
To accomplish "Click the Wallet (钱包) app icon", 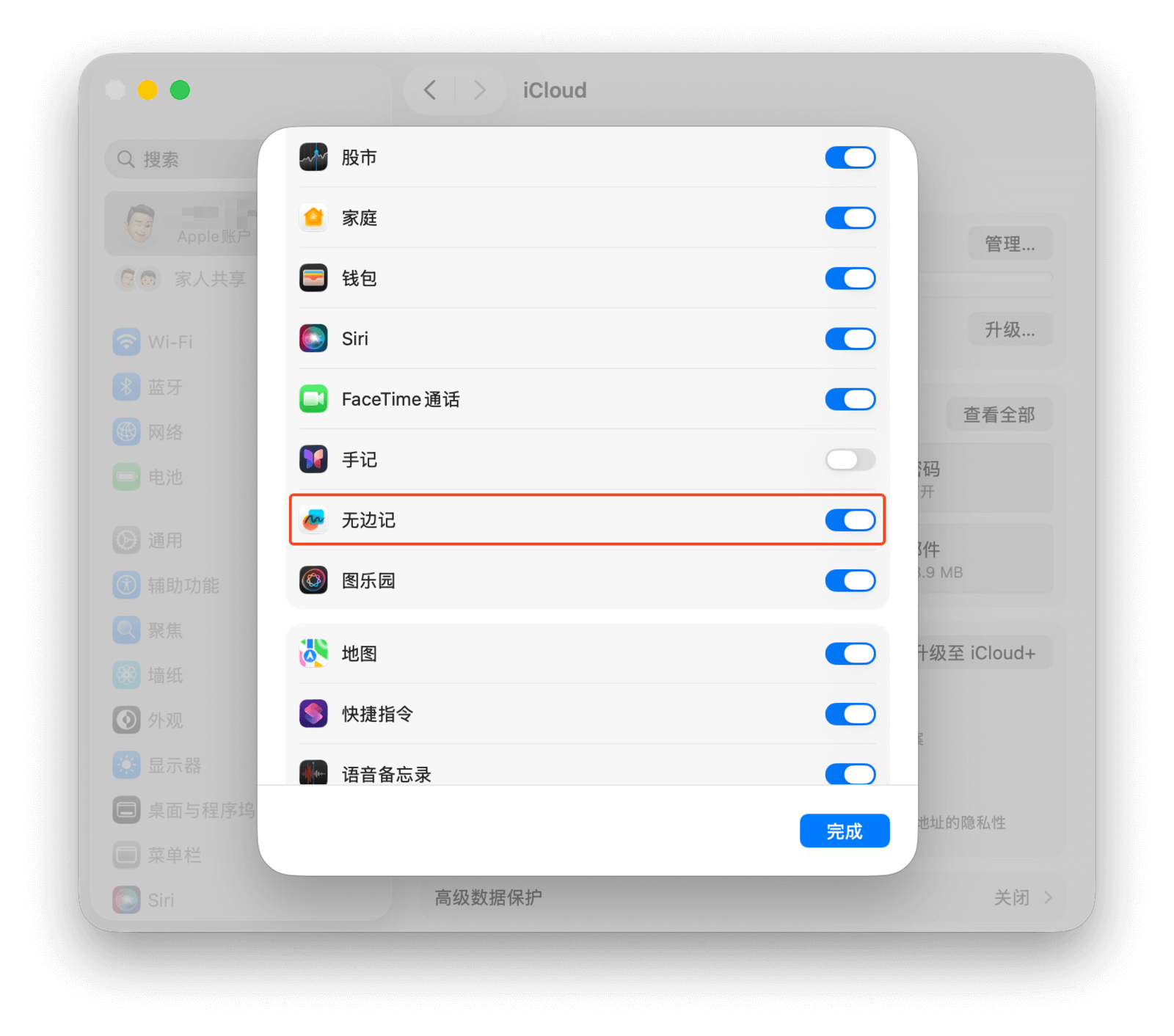I will 313,278.
